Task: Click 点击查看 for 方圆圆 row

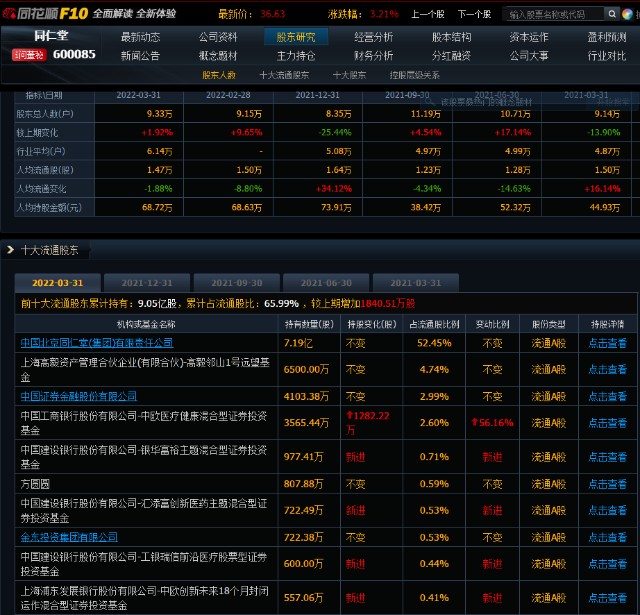Action: tap(607, 484)
